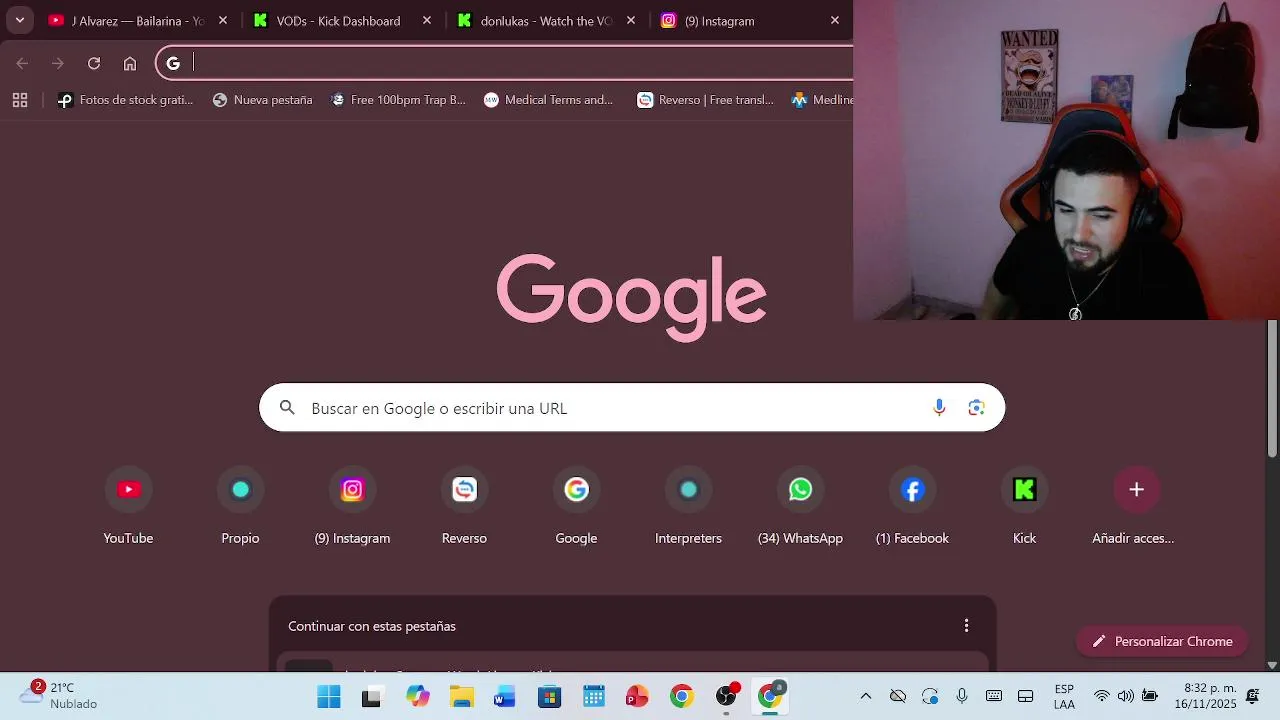Open the apps grid in bookmarks bar
Image resolution: width=1280 pixels, height=720 pixels.
click(20, 100)
